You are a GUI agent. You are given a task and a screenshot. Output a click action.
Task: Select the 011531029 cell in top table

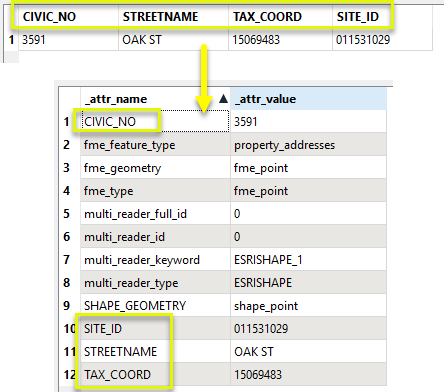click(x=382, y=40)
